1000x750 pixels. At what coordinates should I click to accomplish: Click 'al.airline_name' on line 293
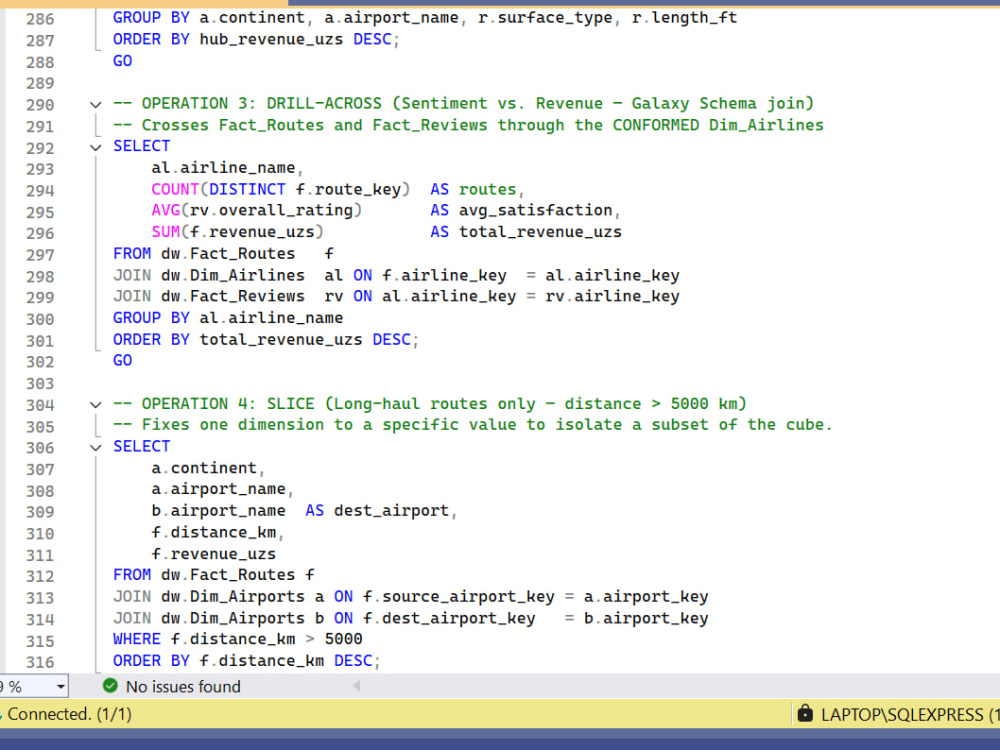tap(223, 168)
